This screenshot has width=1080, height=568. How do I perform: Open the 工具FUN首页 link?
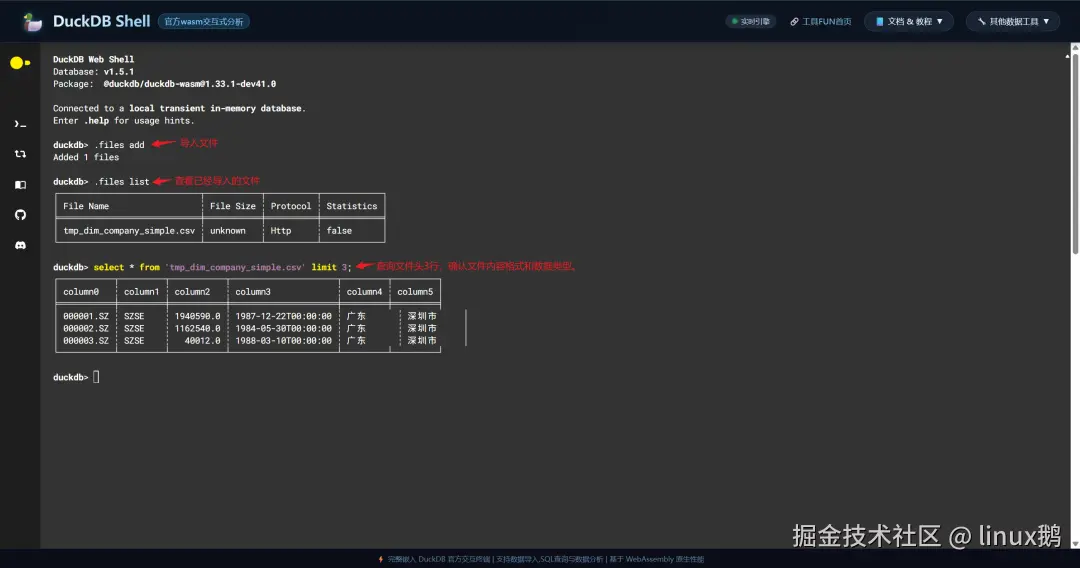pos(820,22)
